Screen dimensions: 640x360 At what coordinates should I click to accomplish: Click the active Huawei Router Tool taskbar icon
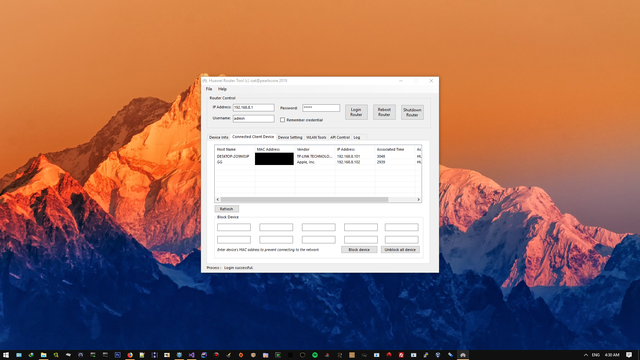point(463,355)
